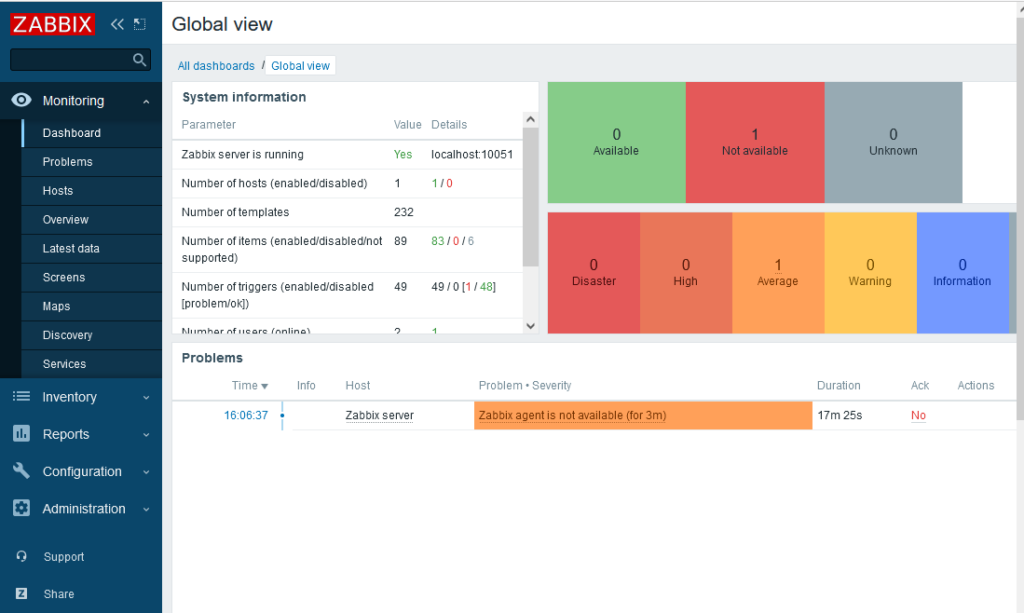Open Latest data in the Monitoring menu

71,248
